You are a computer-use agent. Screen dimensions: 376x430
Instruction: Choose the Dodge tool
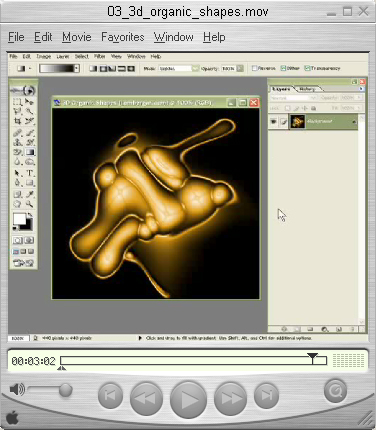coord(30,162)
